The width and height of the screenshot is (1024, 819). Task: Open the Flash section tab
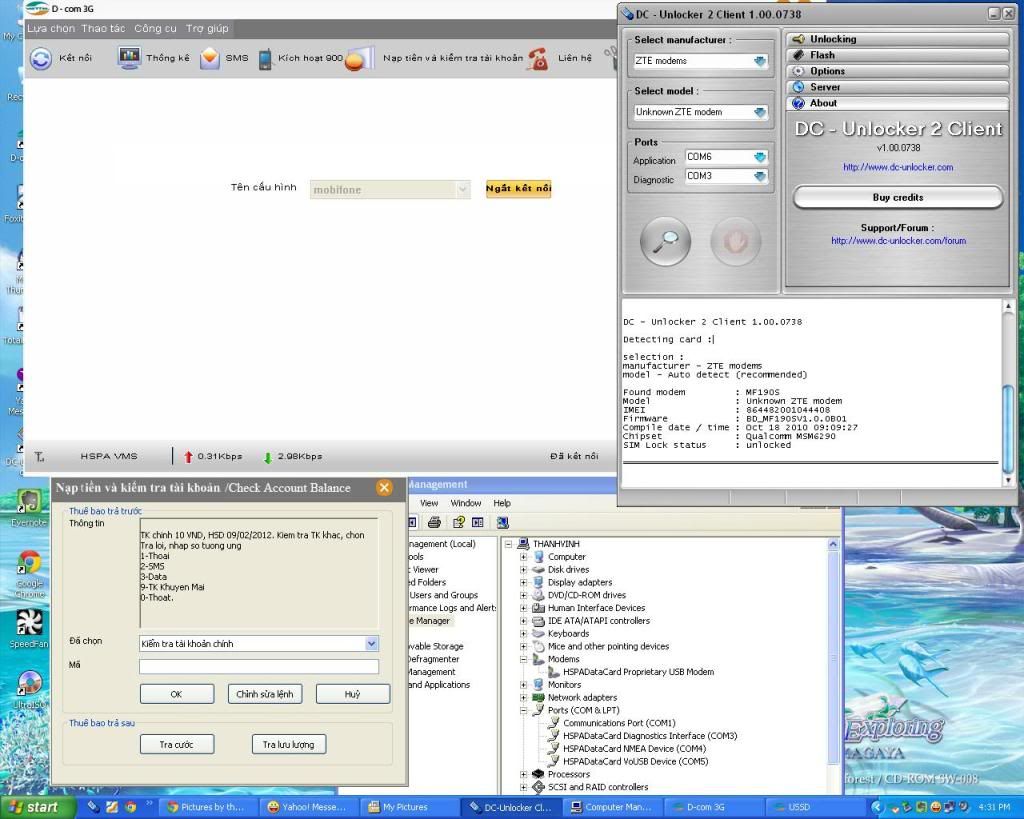822,55
